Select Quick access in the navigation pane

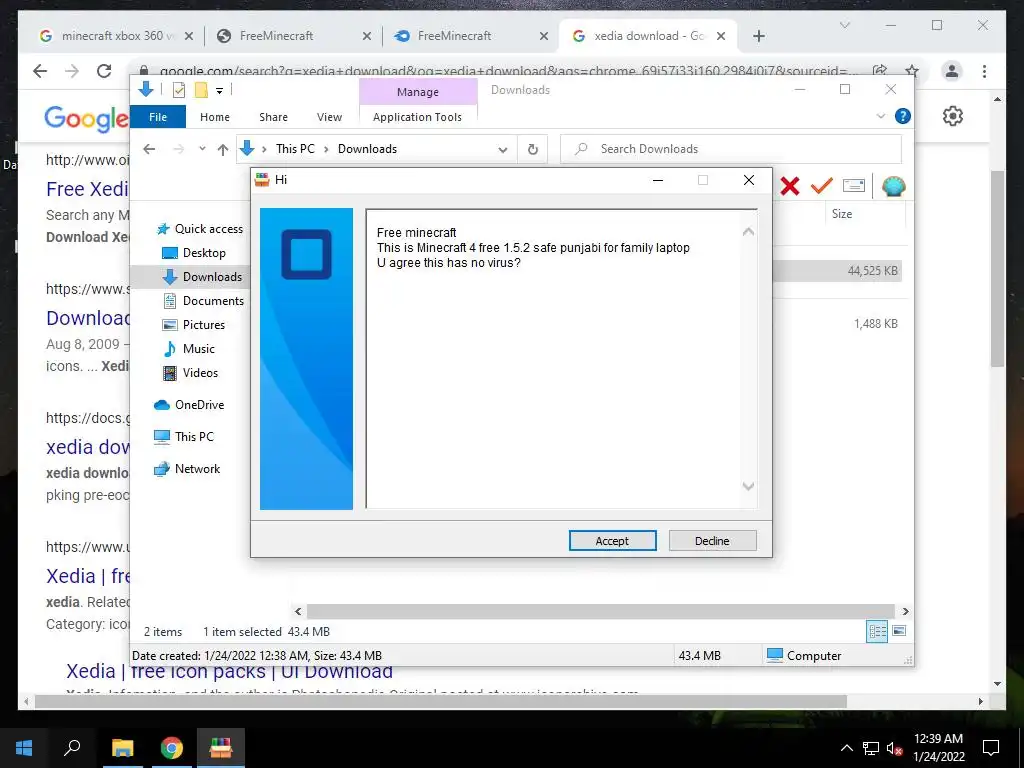pos(208,229)
